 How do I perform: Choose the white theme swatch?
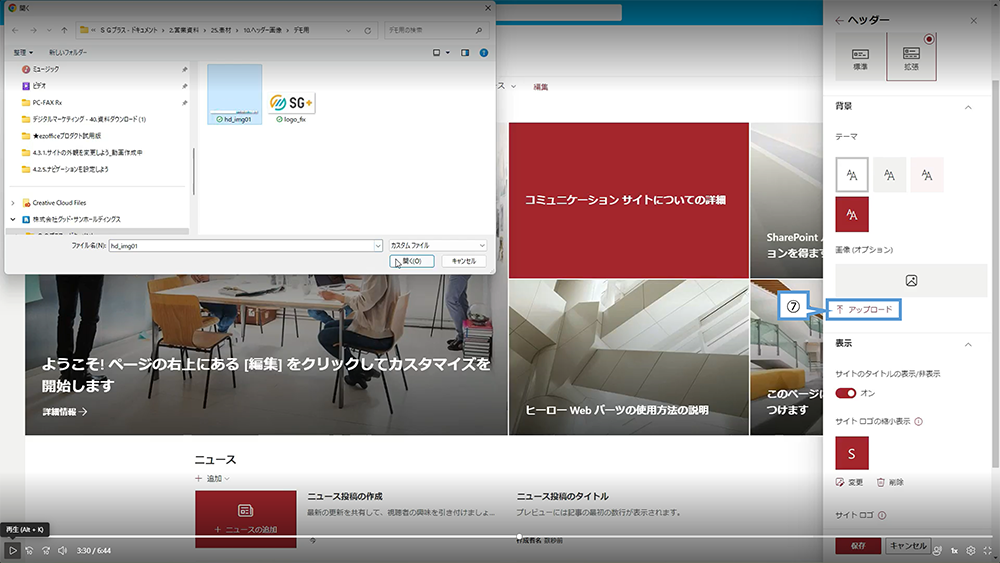(x=852, y=175)
